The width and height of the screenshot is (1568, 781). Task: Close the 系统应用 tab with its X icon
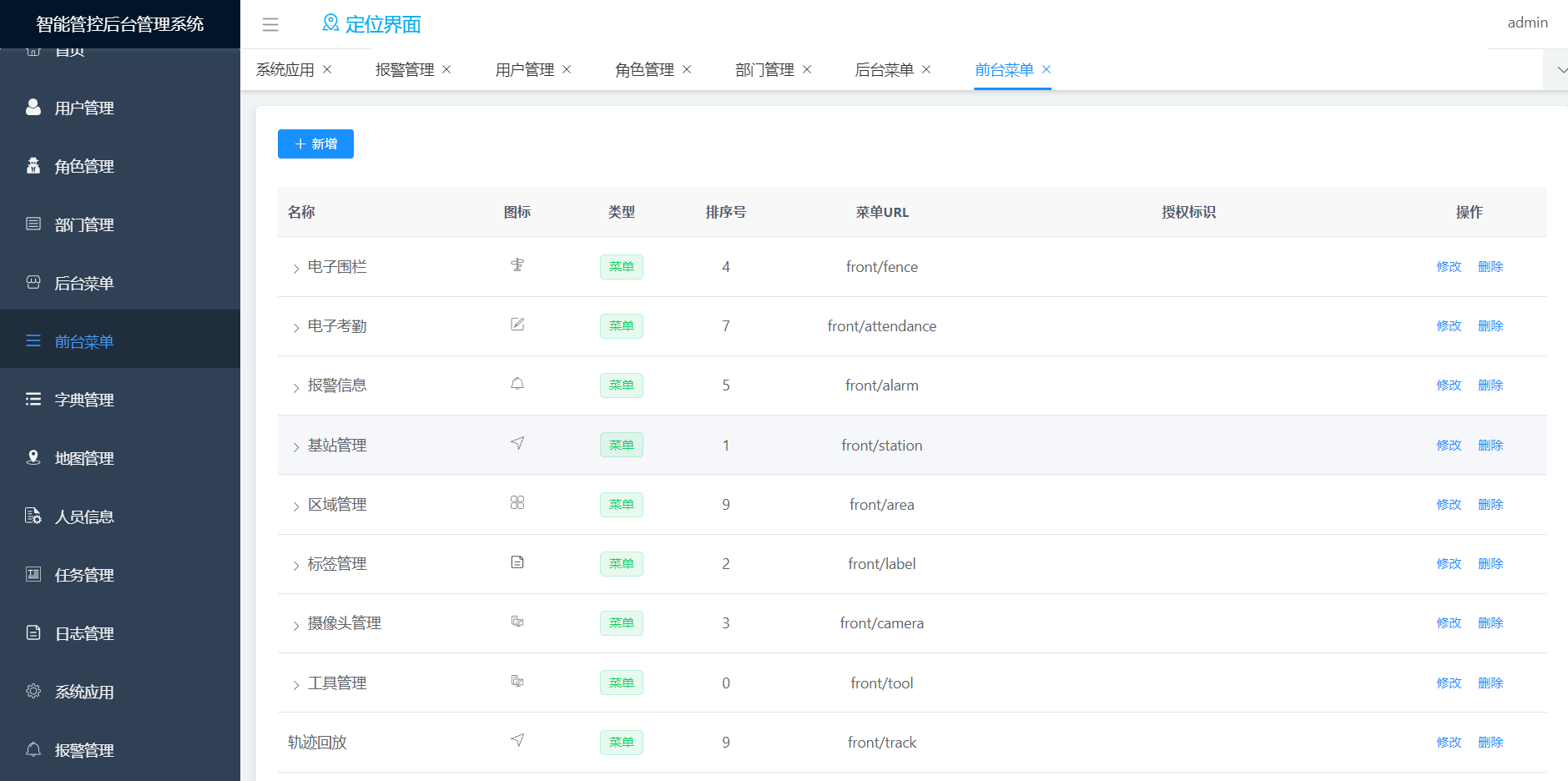tap(327, 69)
